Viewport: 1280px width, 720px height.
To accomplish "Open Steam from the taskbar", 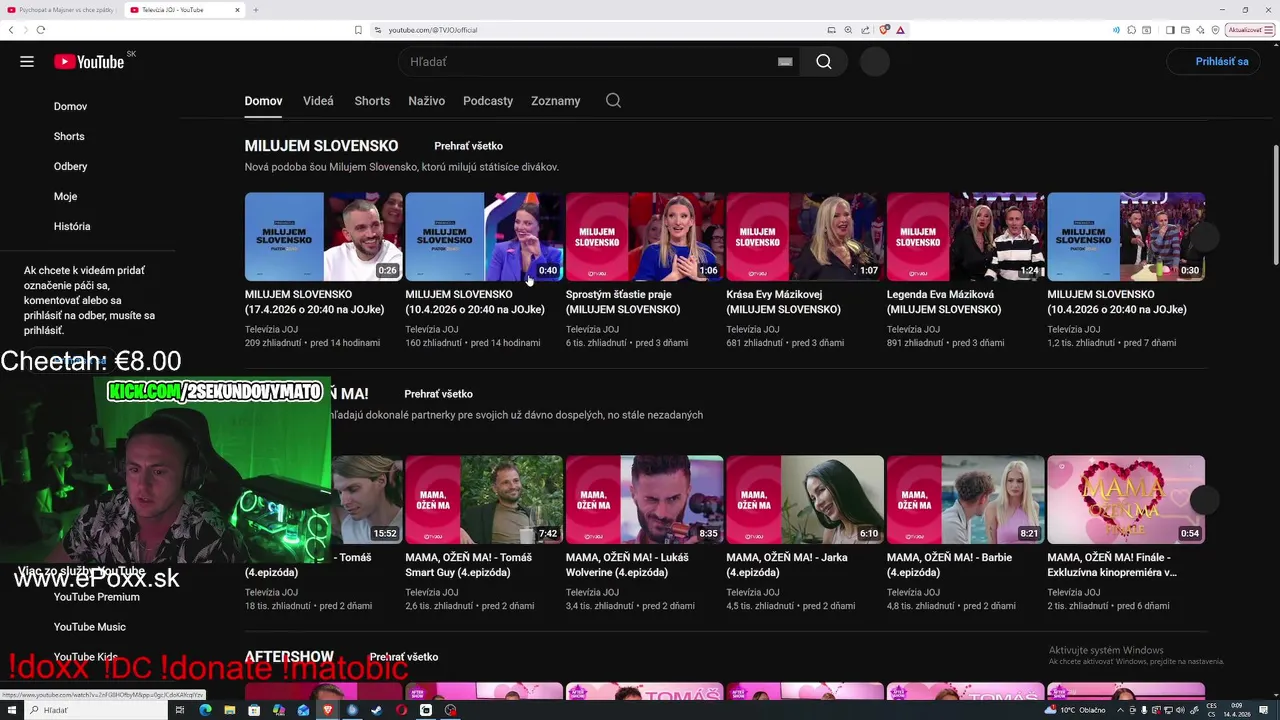I will (377, 710).
